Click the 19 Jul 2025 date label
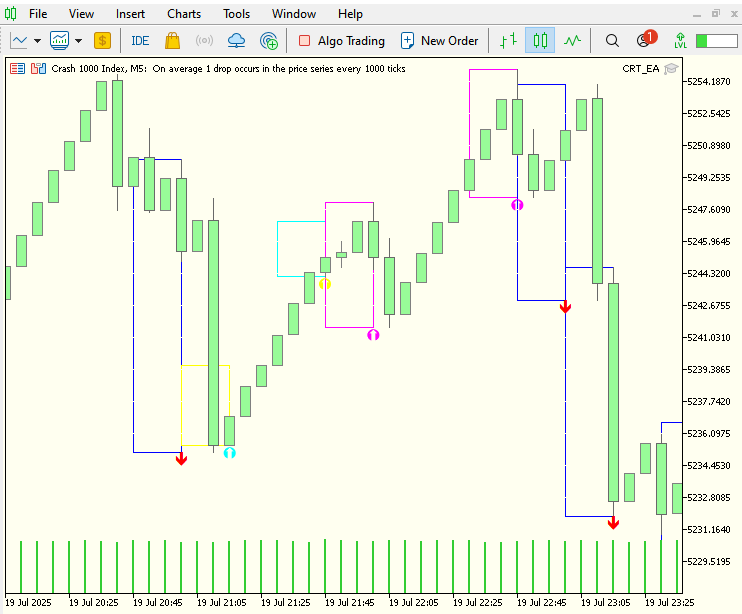Screen dimensions: 742x614 [x=28, y=603]
